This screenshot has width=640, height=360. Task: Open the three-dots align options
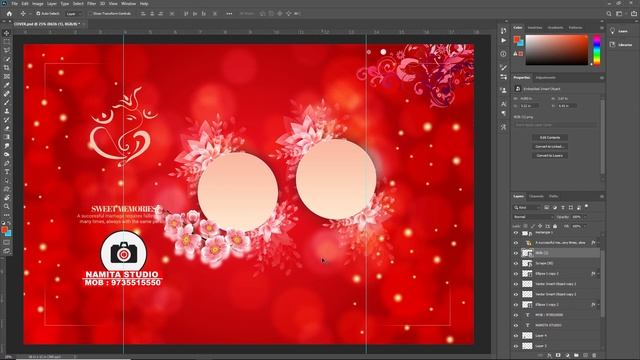(229, 13)
